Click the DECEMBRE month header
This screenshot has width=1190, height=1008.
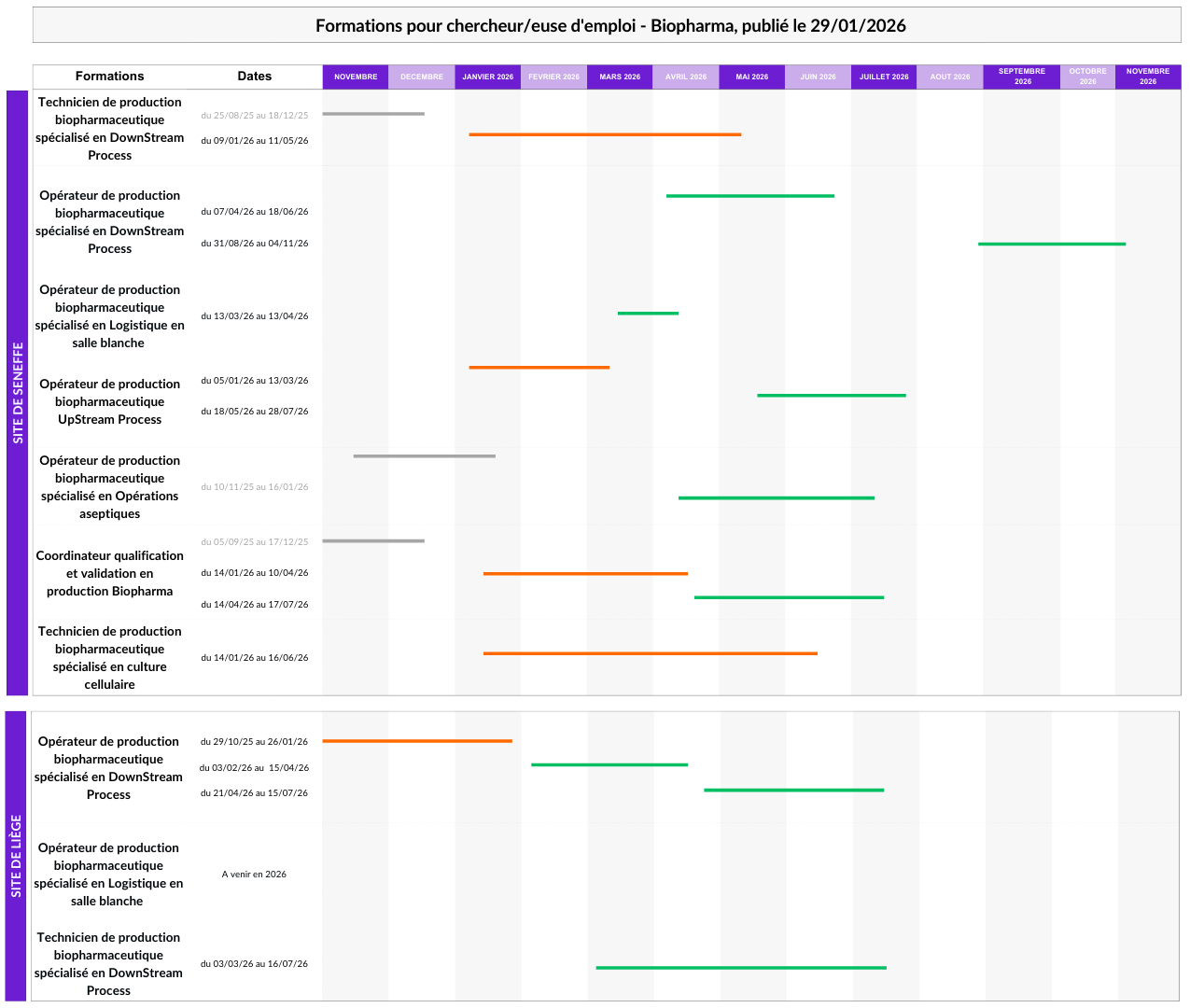[x=422, y=77]
